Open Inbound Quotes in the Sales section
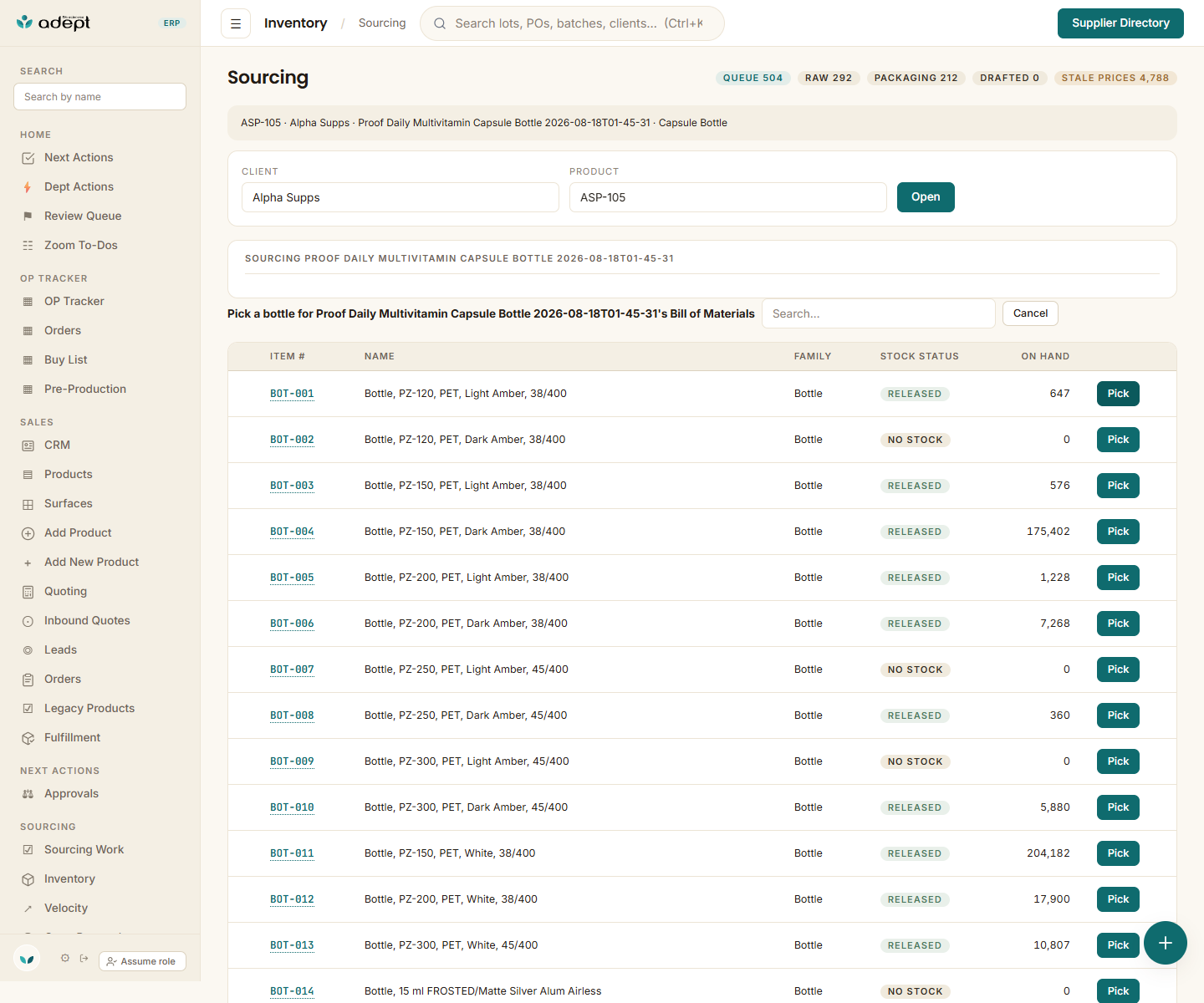Viewport: 1204px width, 1003px height. [x=87, y=620]
